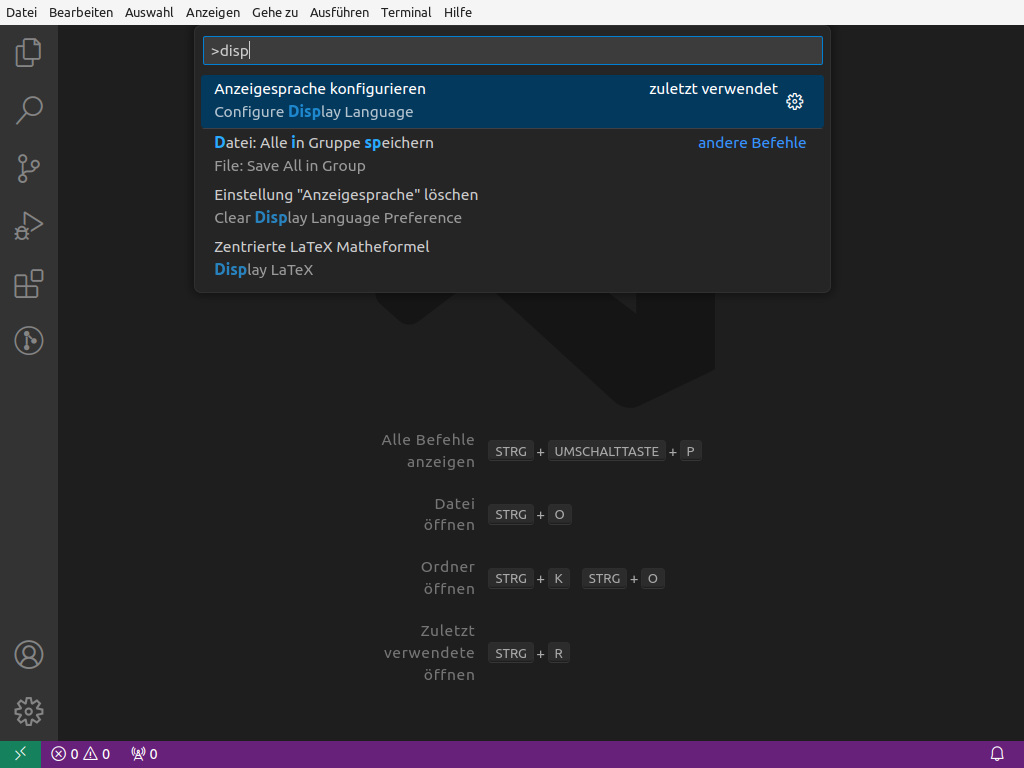Screen dimensions: 1024x768
Task: Click the ports forwarded status item
Action: click(x=144, y=754)
